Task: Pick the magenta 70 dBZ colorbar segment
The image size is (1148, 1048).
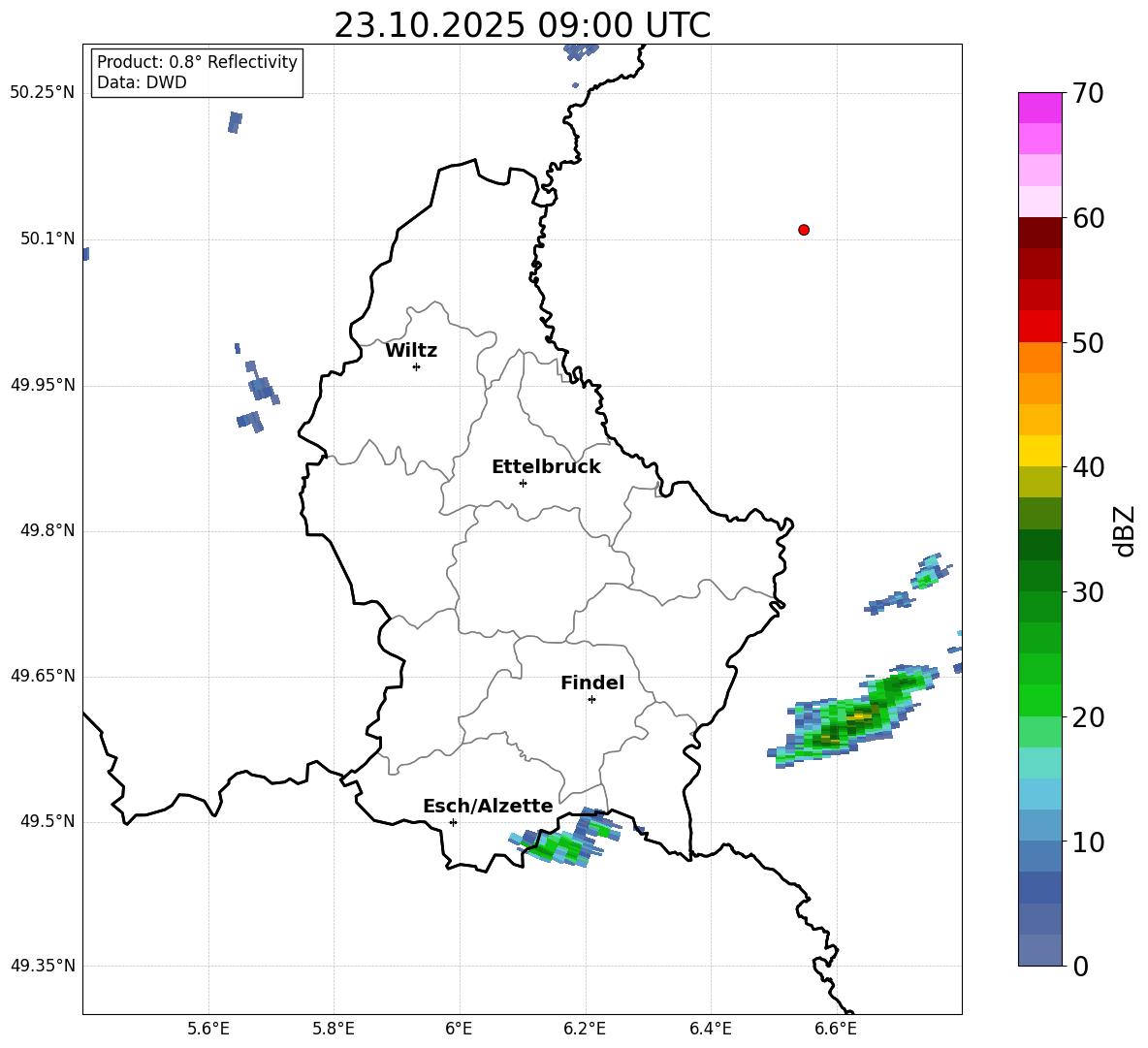Action: [1039, 108]
